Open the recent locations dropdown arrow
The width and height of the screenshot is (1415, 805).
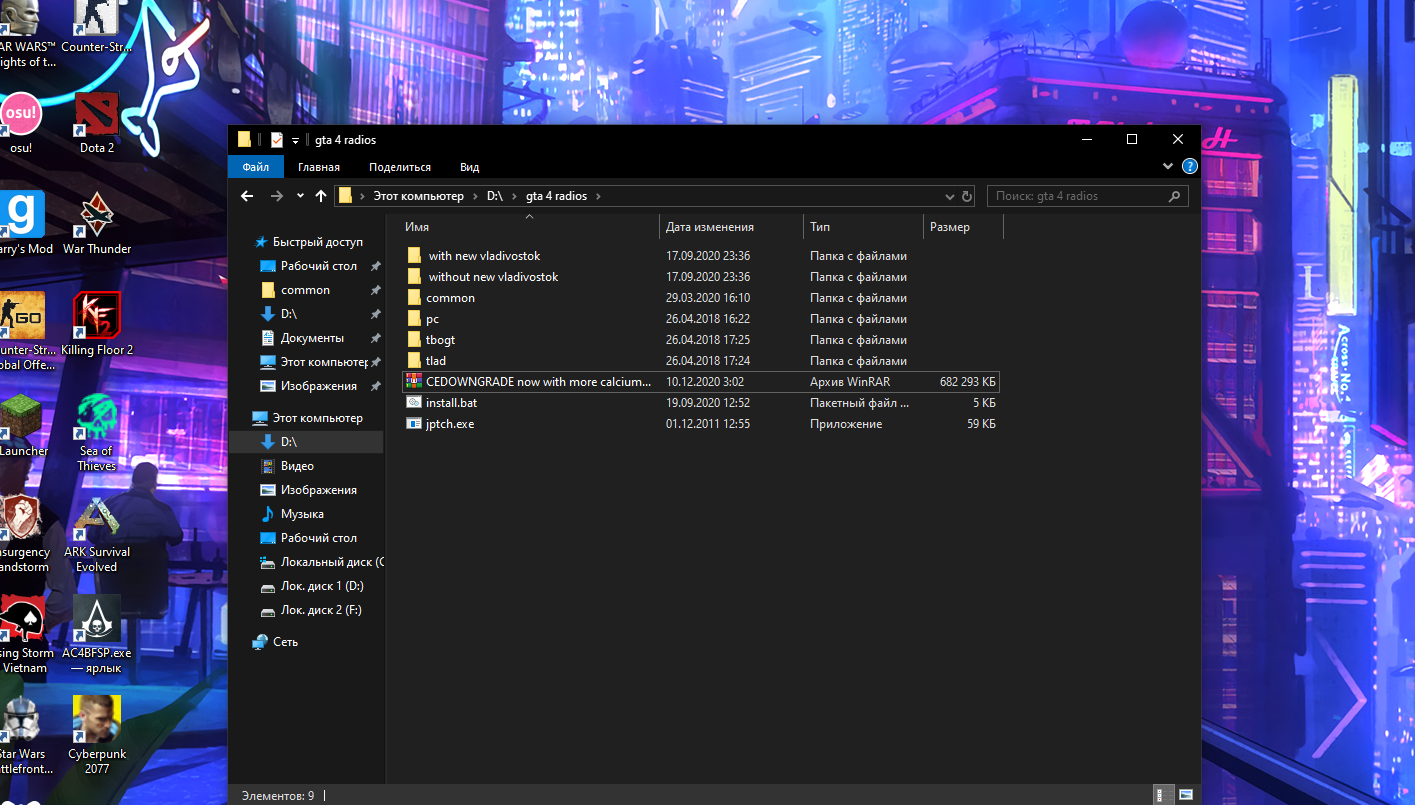301,196
